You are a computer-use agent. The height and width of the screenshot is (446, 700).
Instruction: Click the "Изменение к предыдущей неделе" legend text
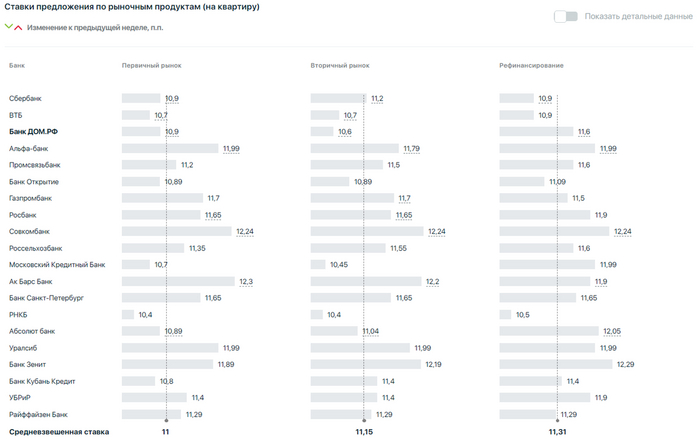click(x=95, y=27)
